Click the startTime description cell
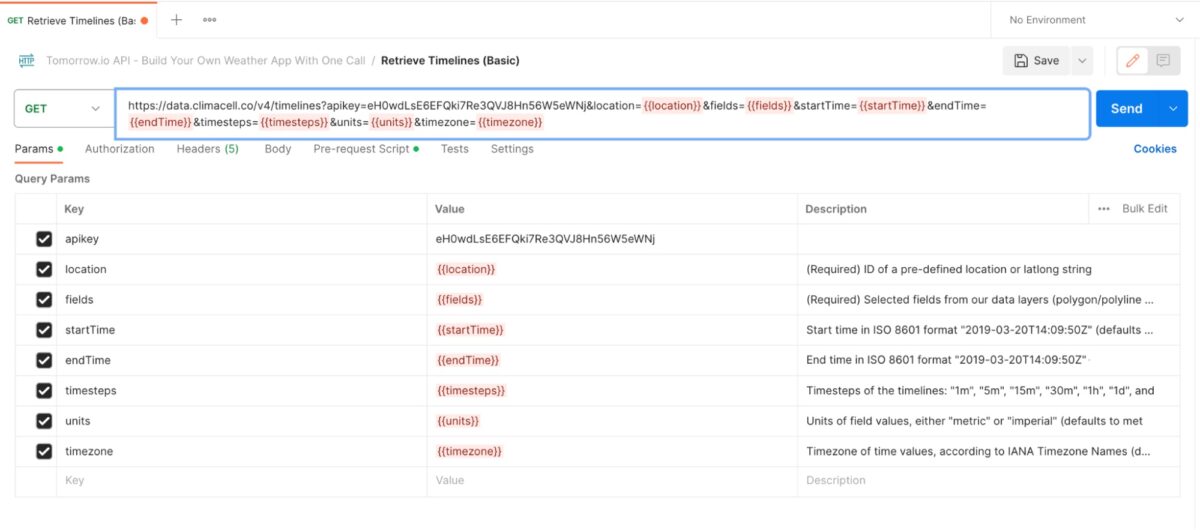1200x530 pixels. click(x=987, y=330)
